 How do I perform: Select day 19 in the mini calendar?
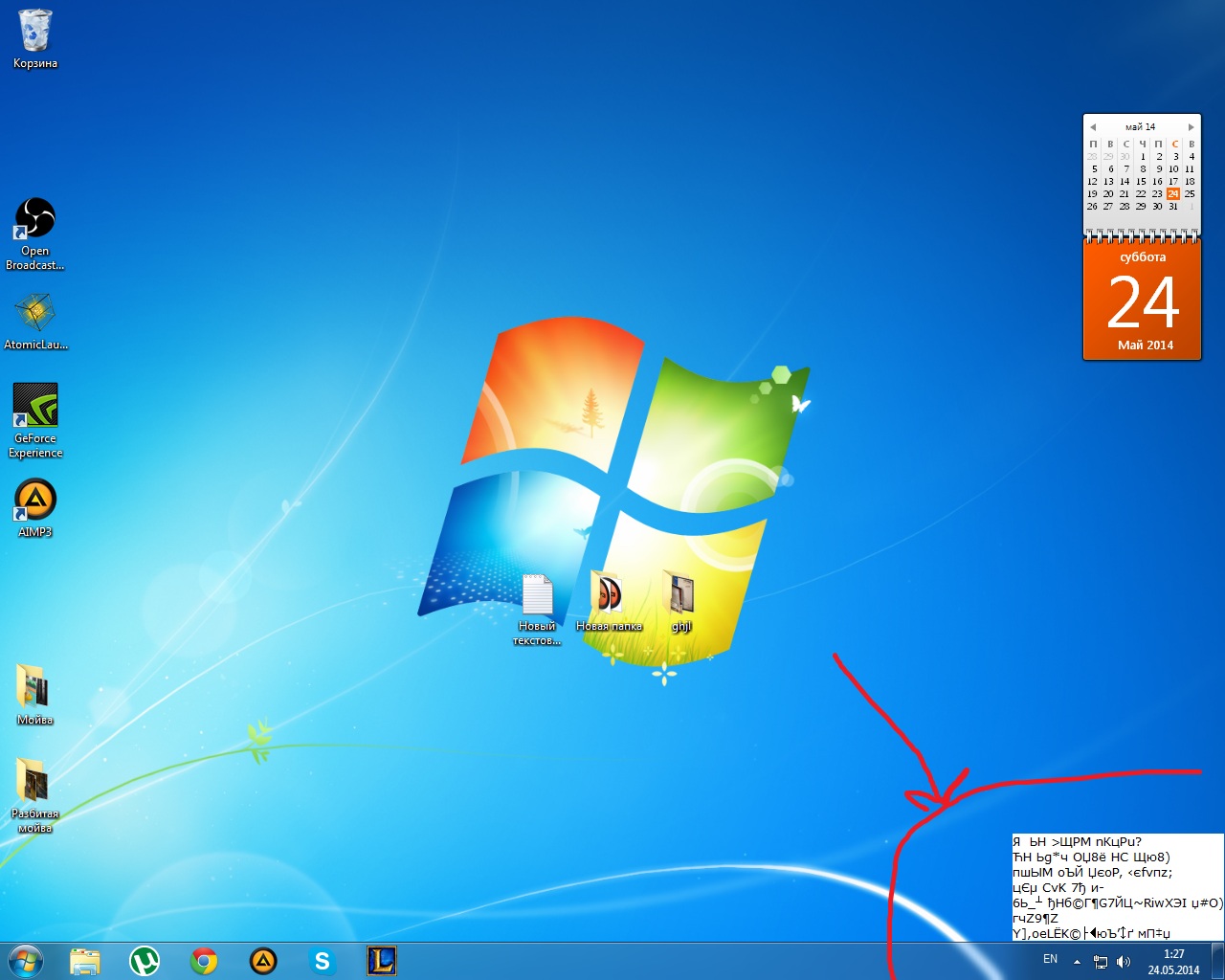pyautogui.click(x=1092, y=193)
